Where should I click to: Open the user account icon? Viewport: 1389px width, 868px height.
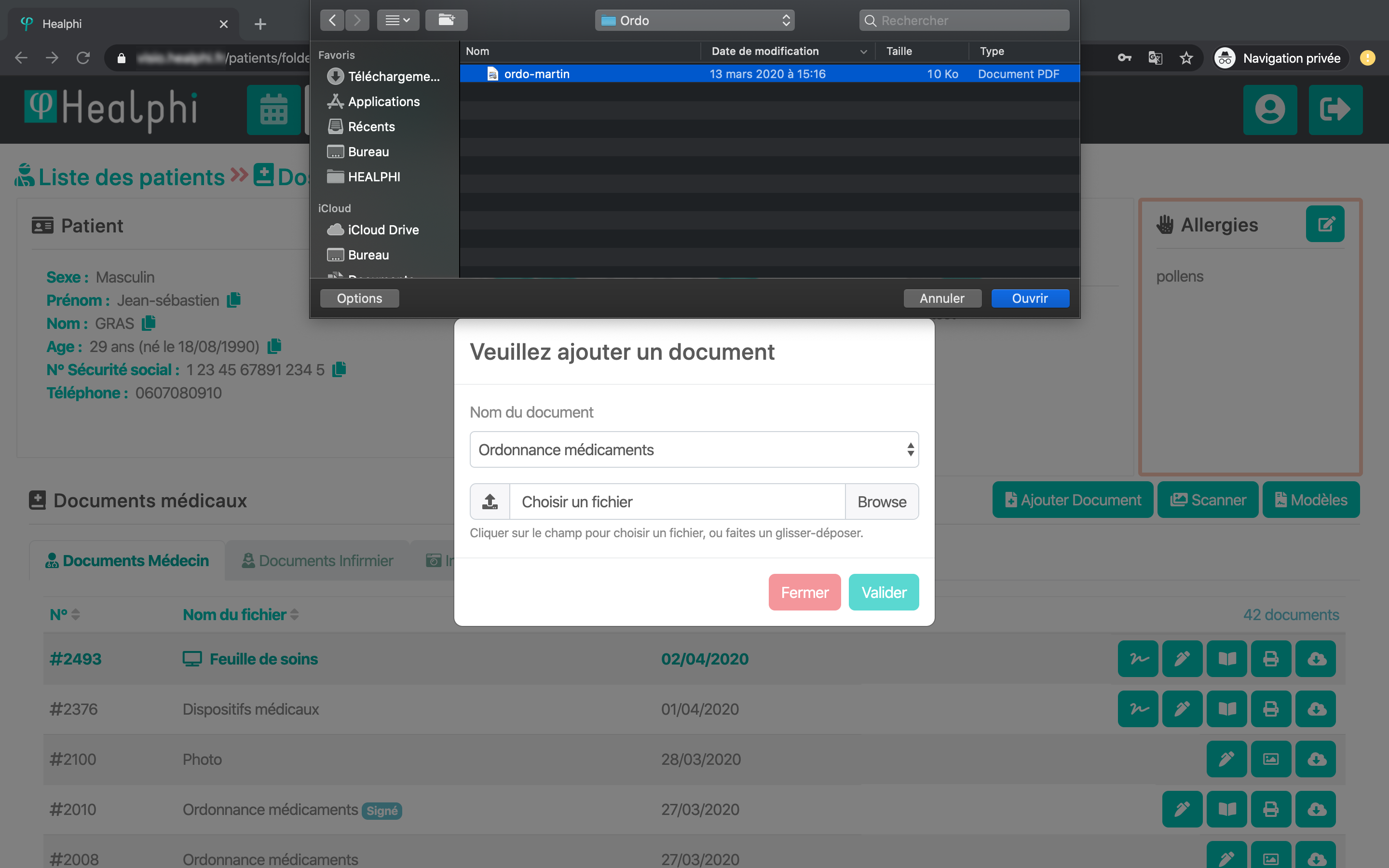click(x=1269, y=109)
